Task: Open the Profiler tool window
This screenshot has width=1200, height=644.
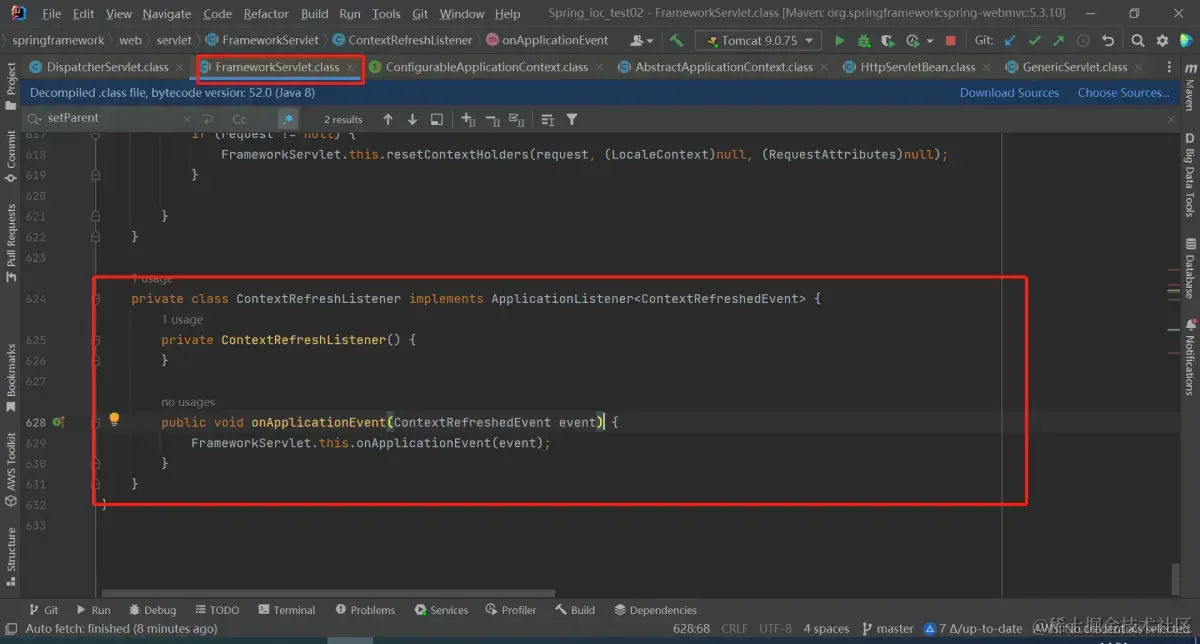Action: click(511, 610)
